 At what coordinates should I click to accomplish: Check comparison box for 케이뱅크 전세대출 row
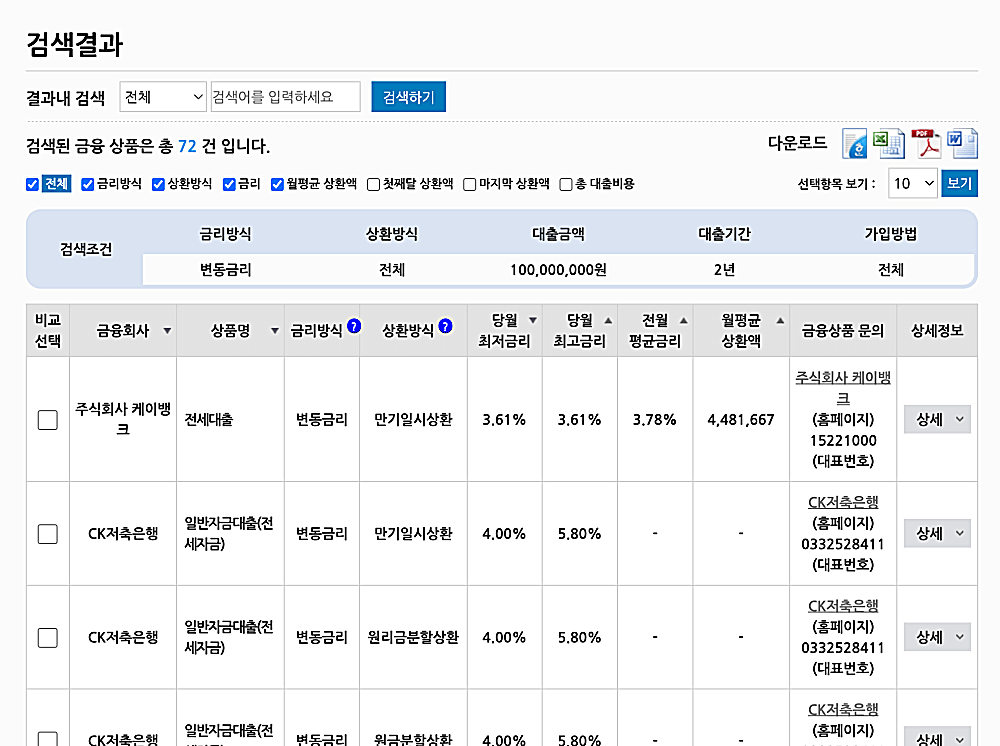pyautogui.click(x=47, y=419)
